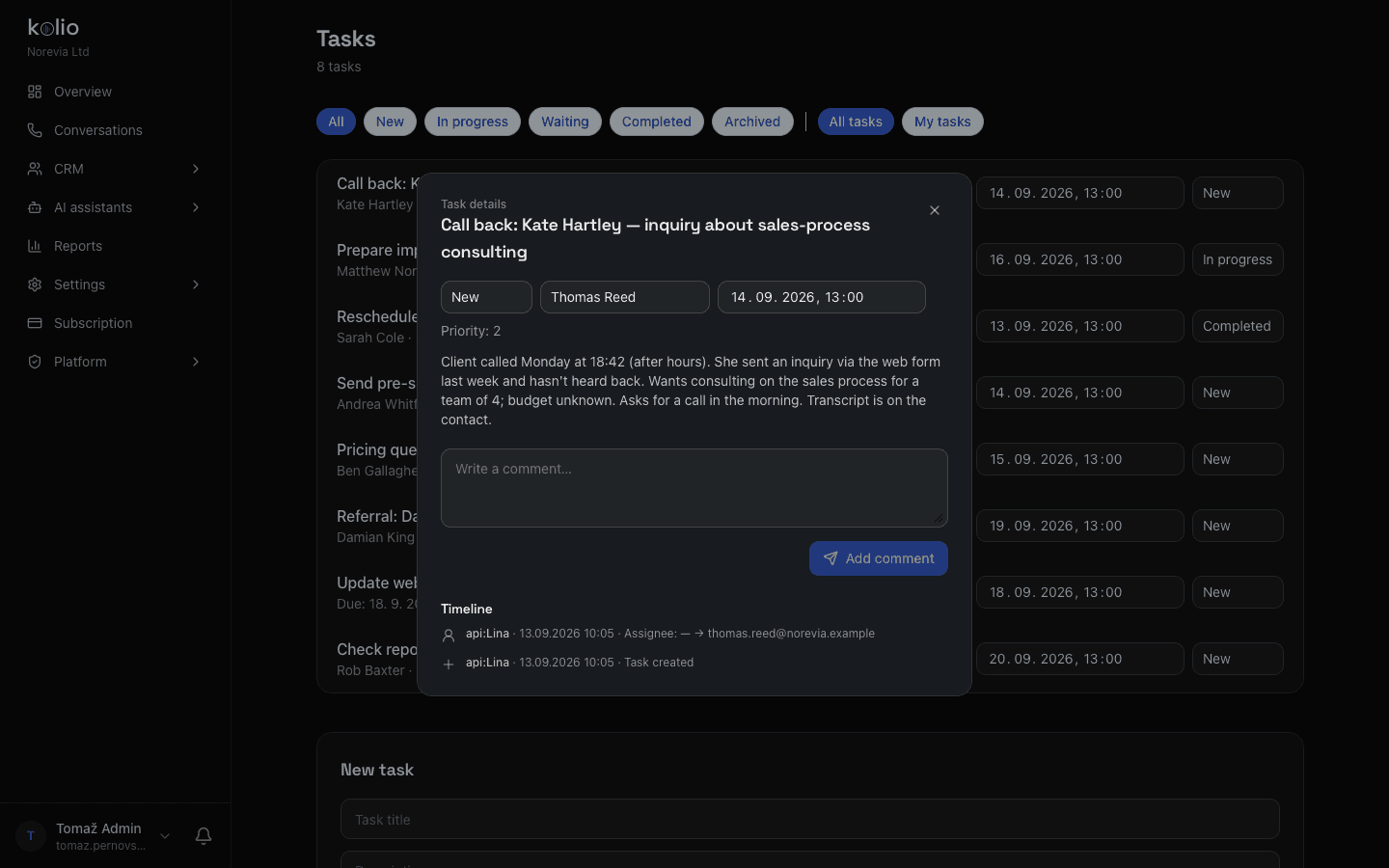This screenshot has width=1389, height=868.
Task: Open Conversations in sidebar
Action: coord(115,130)
